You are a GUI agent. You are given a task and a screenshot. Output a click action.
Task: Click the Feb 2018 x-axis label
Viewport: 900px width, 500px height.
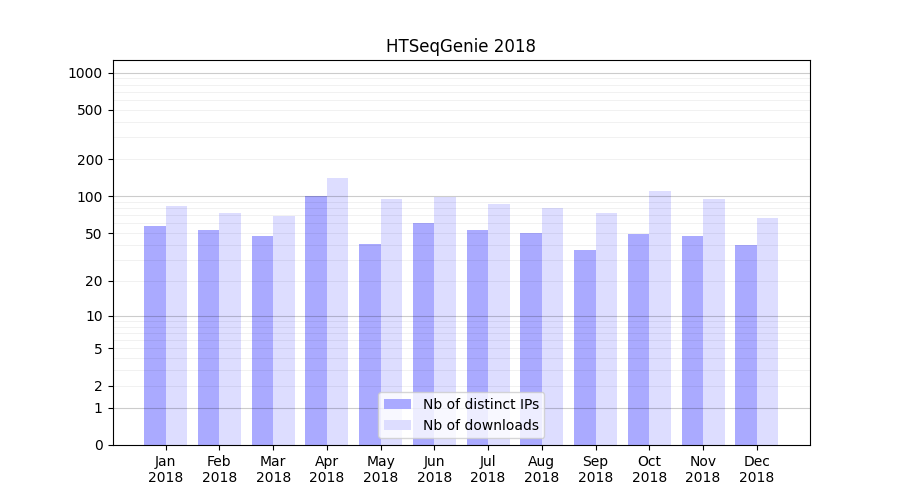pos(219,469)
